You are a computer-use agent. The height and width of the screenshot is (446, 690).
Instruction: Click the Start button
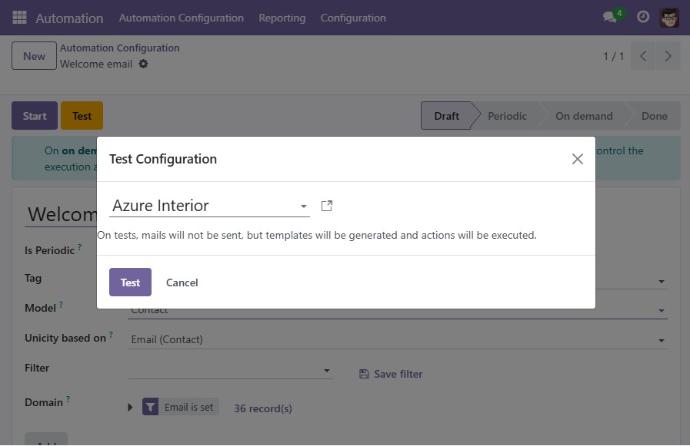coord(34,116)
